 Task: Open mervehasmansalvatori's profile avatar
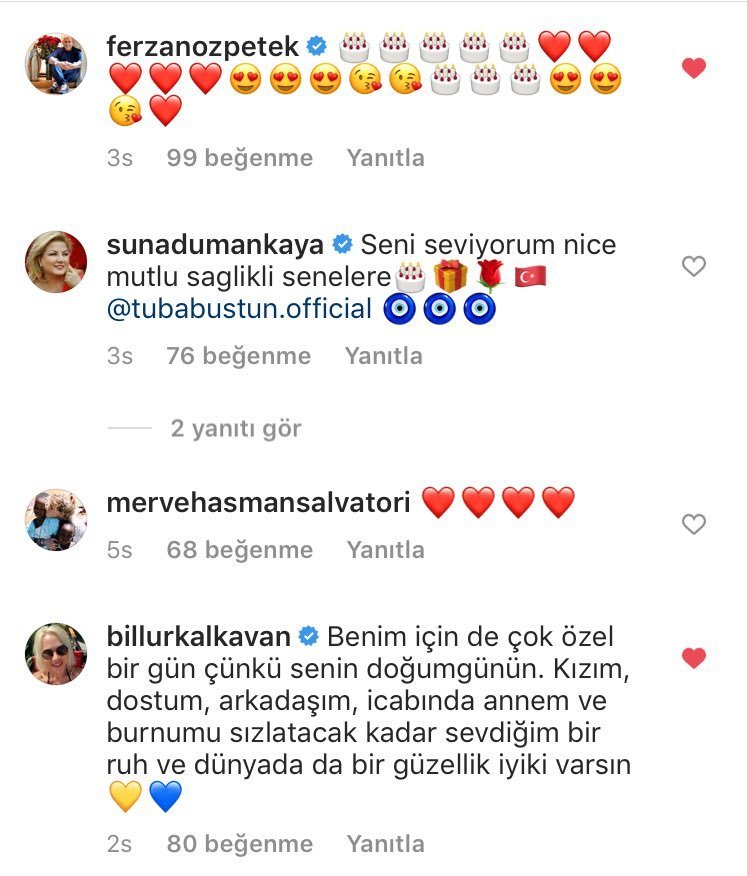tap(56, 520)
